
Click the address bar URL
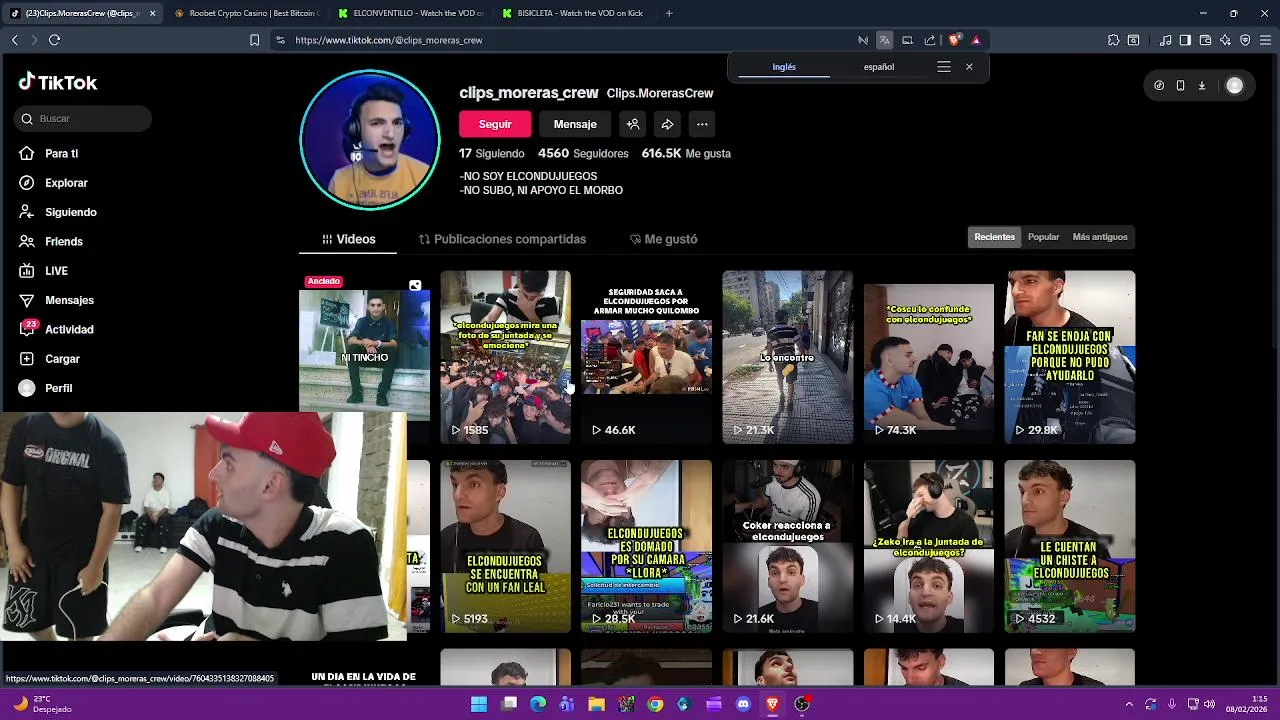(389, 40)
